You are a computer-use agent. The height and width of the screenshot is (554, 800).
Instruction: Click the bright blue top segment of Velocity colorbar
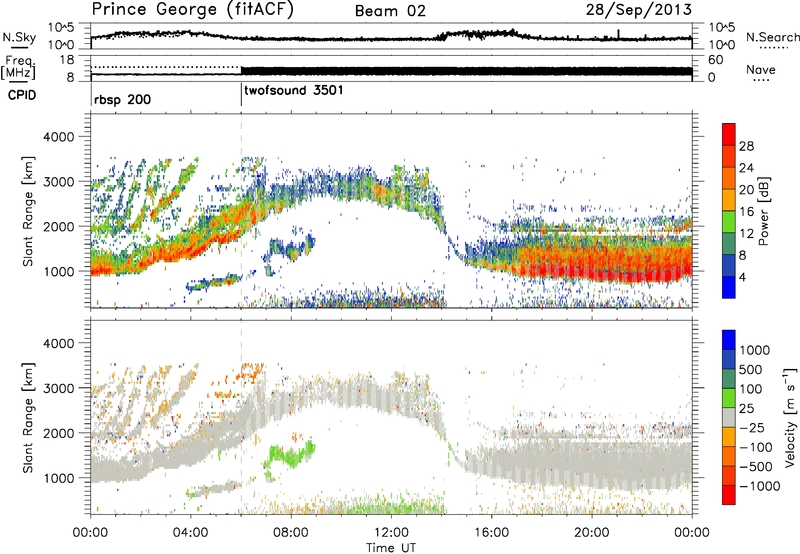(729, 340)
